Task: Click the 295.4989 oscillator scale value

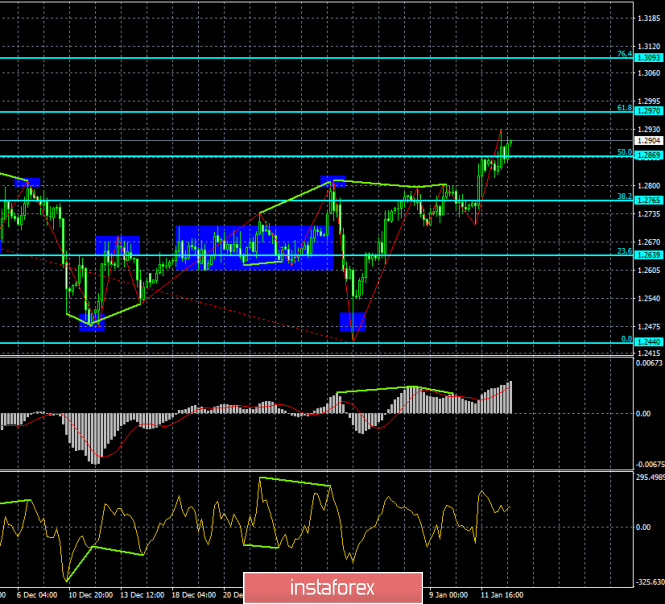Action: (x=647, y=478)
